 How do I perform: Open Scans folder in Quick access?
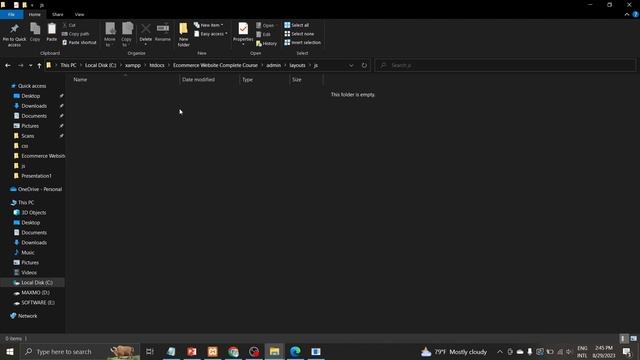[28, 136]
